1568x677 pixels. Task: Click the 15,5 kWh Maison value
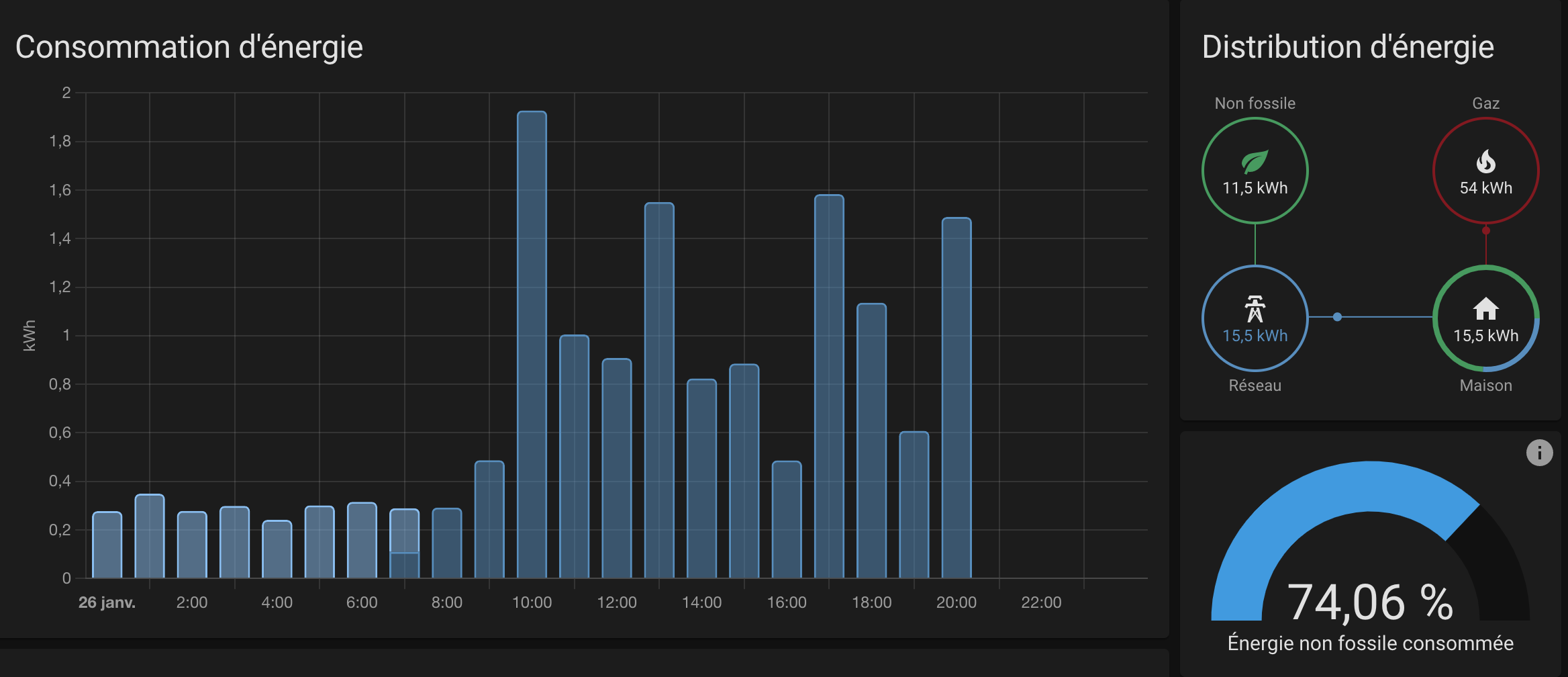click(1485, 336)
